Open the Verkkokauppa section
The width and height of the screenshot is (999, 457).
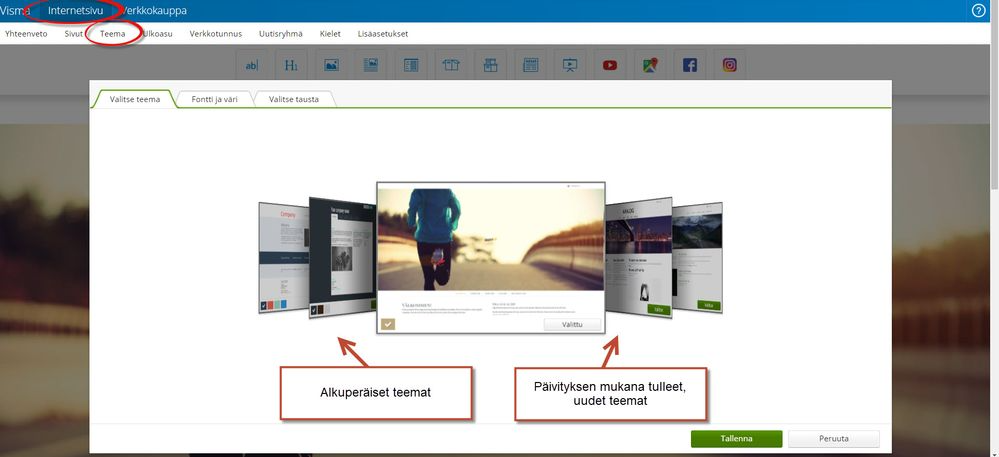[154, 10]
